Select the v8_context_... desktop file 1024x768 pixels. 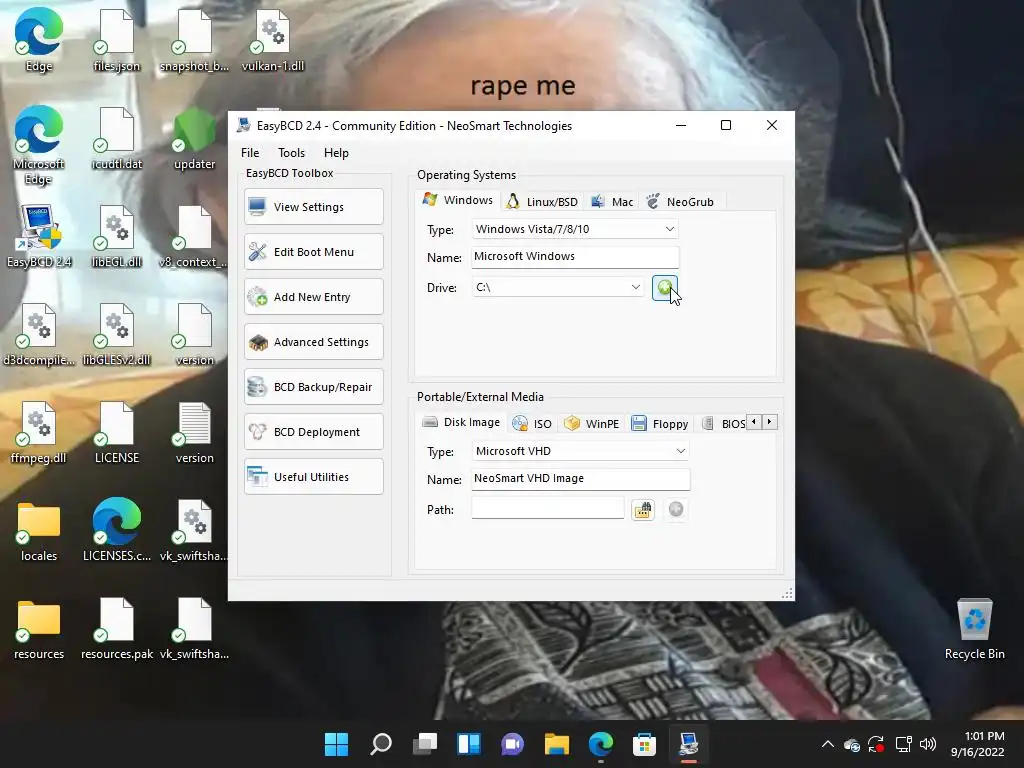tap(195, 236)
